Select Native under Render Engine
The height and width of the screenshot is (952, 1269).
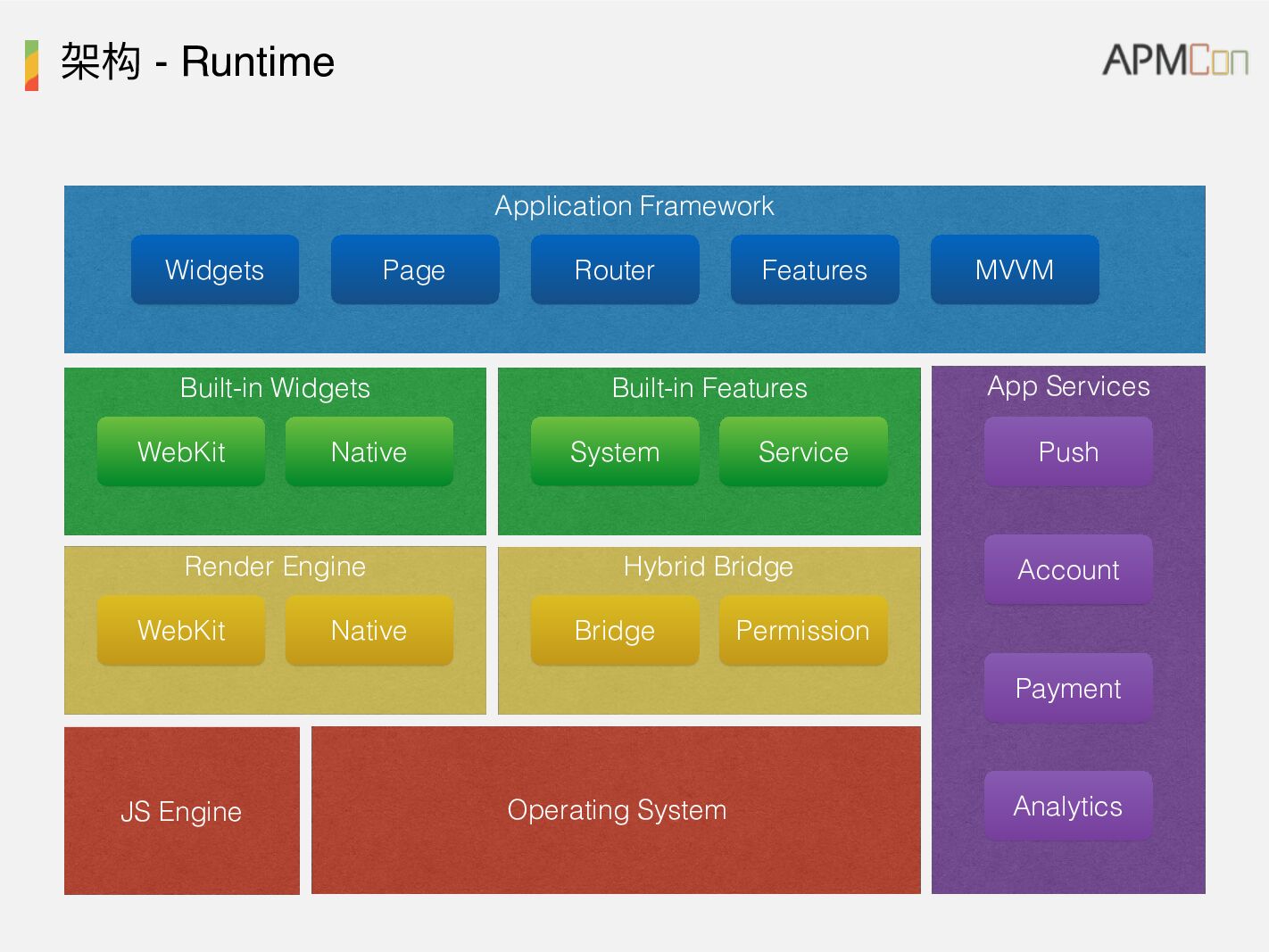(369, 630)
